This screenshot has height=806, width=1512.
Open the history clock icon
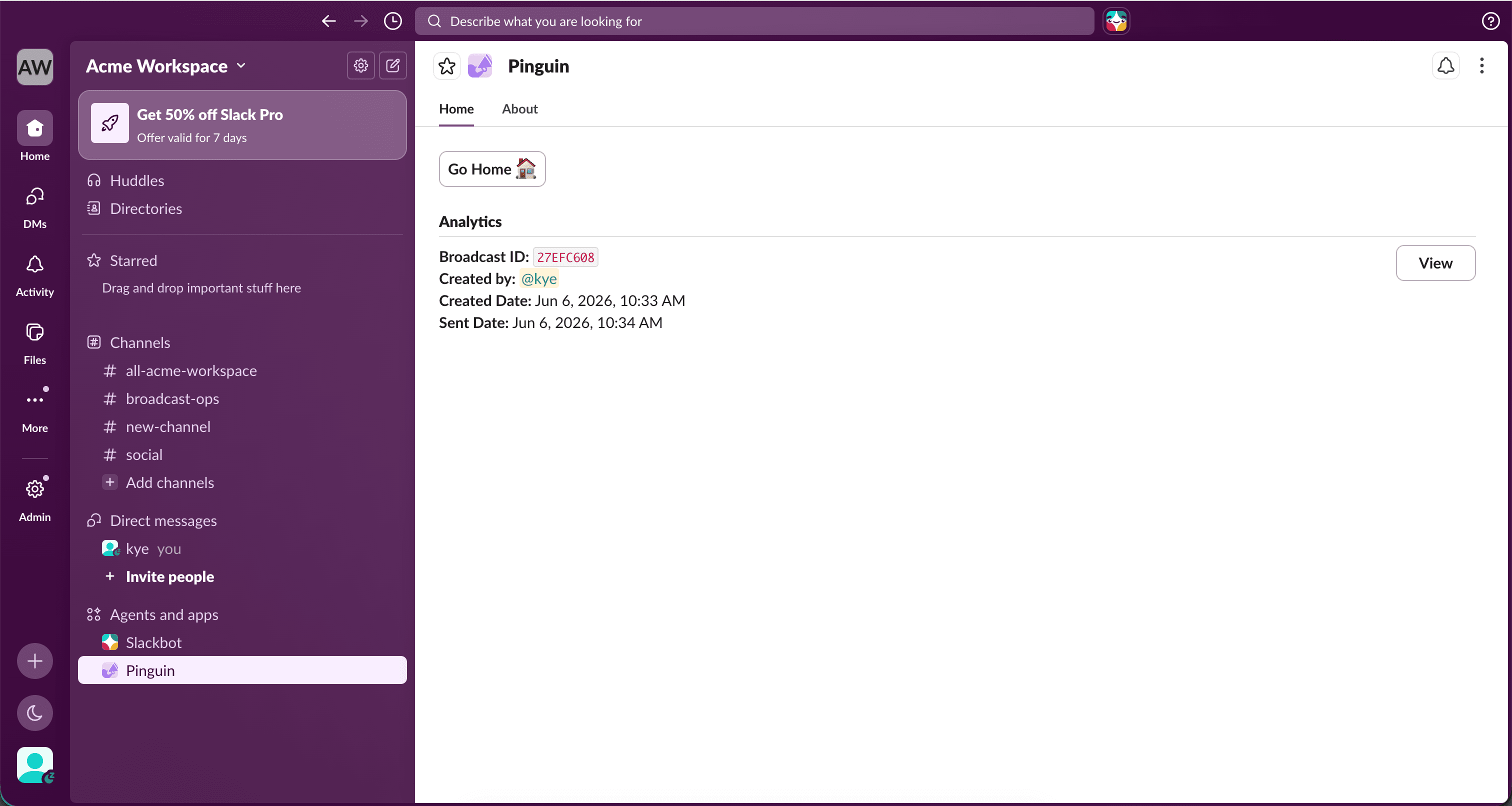coord(392,21)
